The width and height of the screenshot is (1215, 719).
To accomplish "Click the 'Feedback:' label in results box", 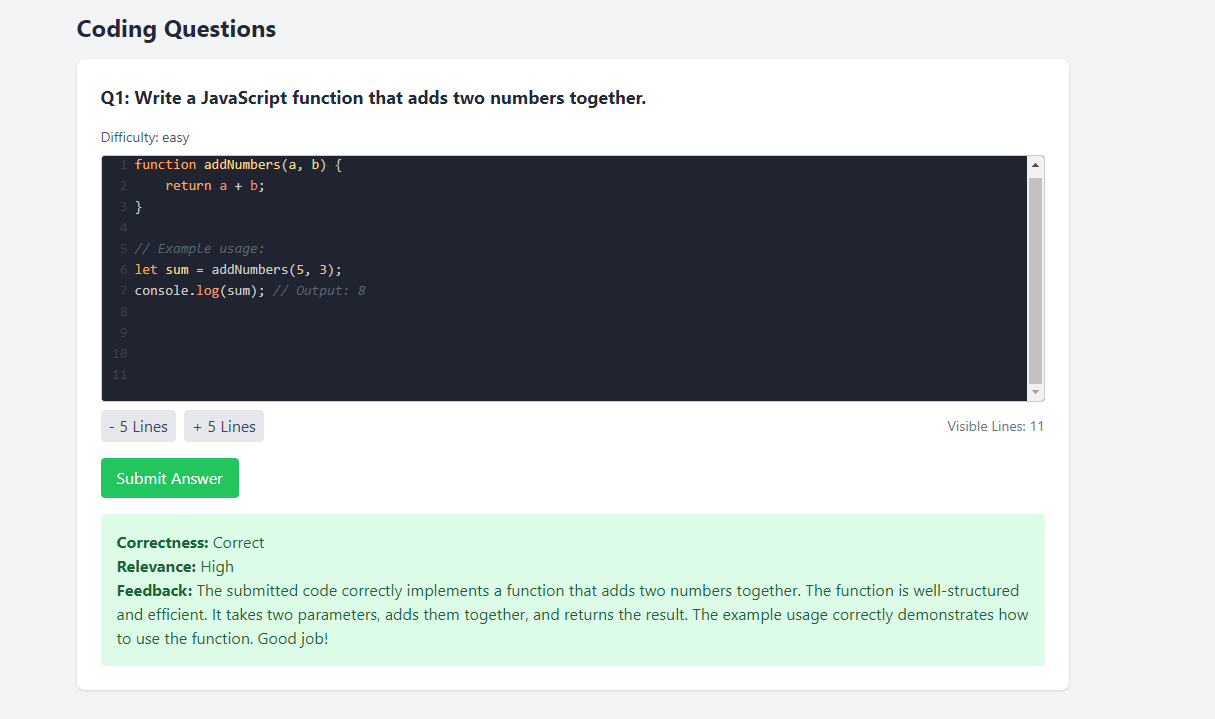I will [154, 591].
